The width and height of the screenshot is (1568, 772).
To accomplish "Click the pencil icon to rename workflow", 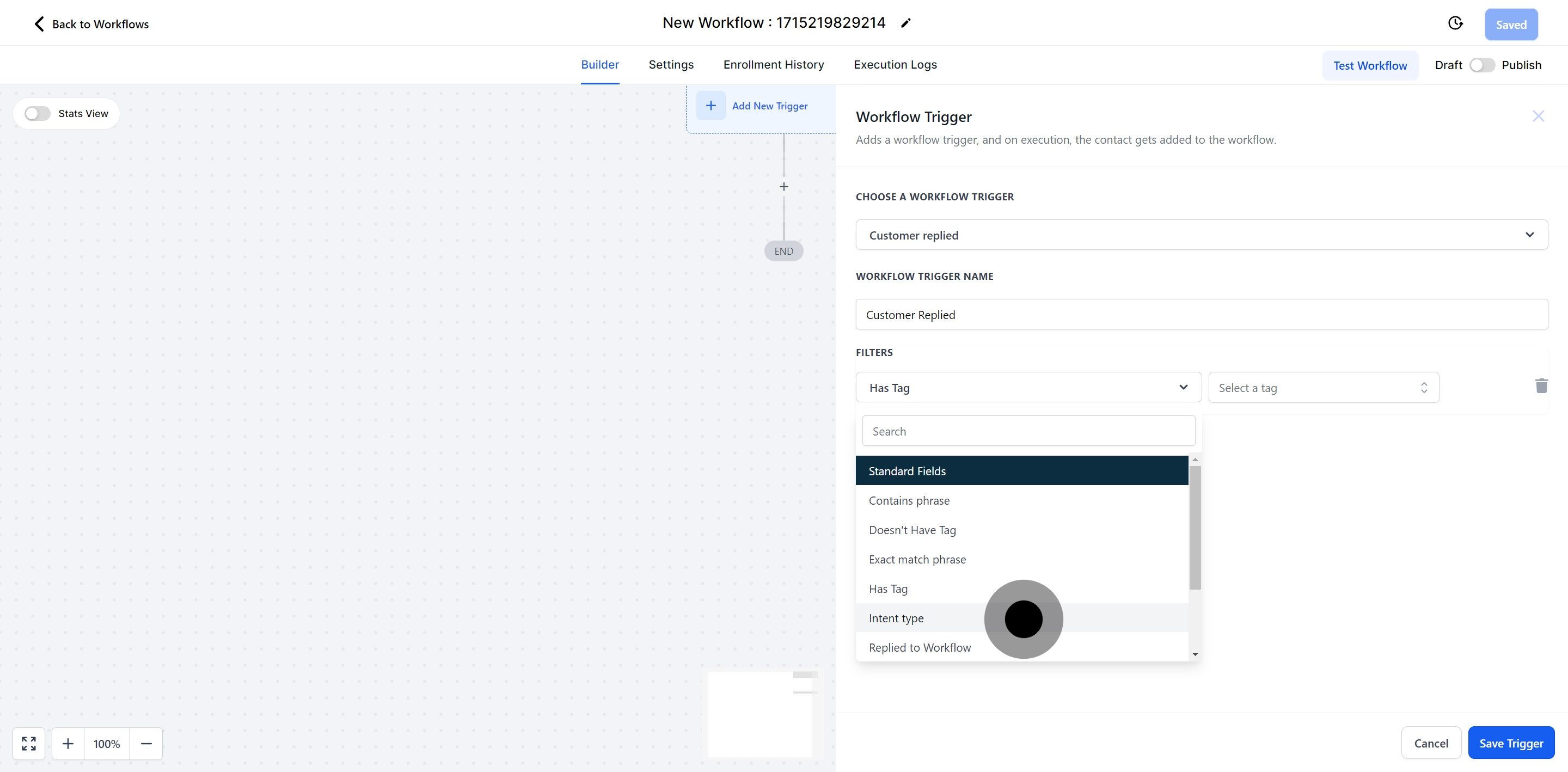I will pyautogui.click(x=906, y=23).
